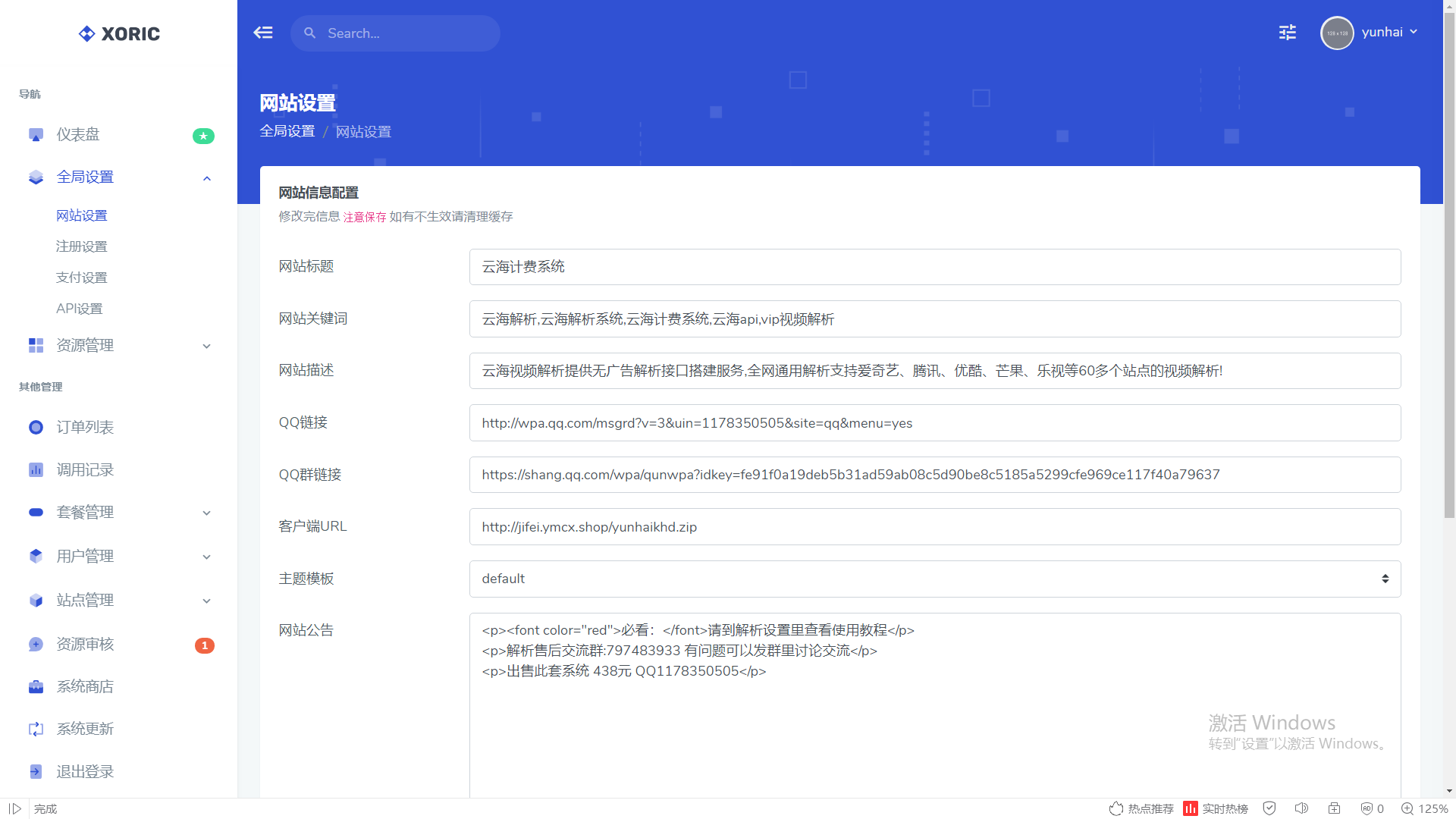Image resolution: width=1456 pixels, height=819 pixels.
Task: Click the 订单列表 circle icon
Action: click(36, 428)
